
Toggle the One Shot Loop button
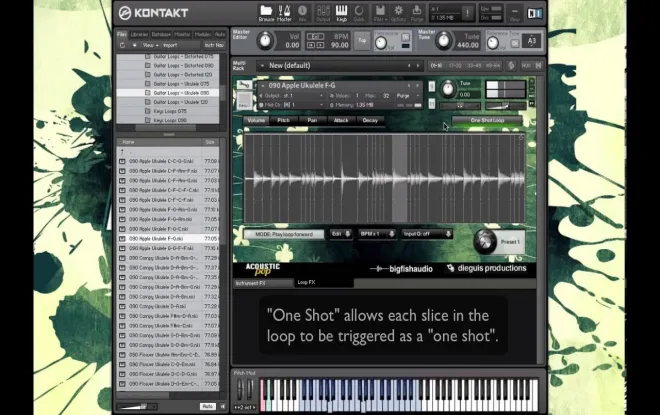point(487,120)
